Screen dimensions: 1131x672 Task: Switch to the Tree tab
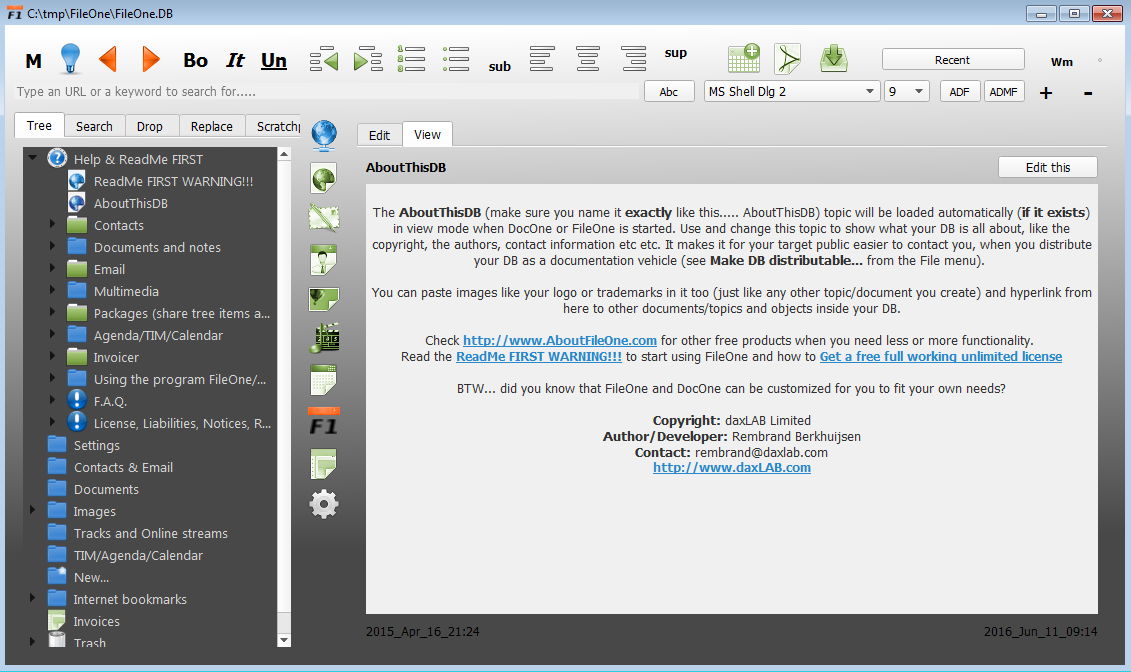[39, 125]
